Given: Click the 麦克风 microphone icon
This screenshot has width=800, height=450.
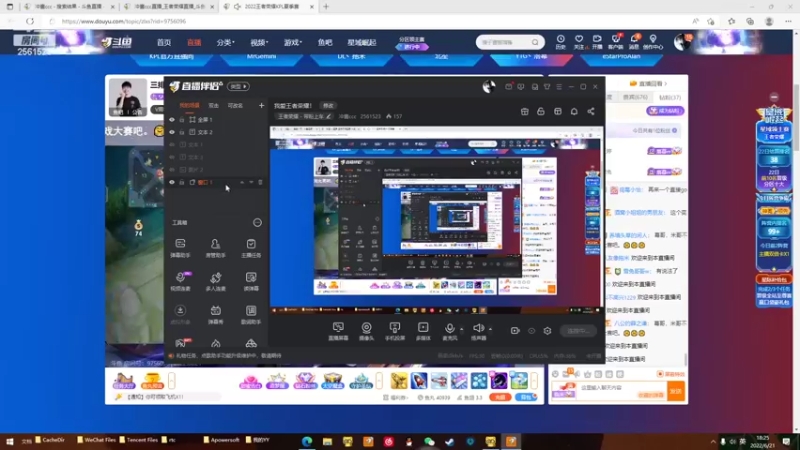Looking at the screenshot, I should tap(449, 329).
